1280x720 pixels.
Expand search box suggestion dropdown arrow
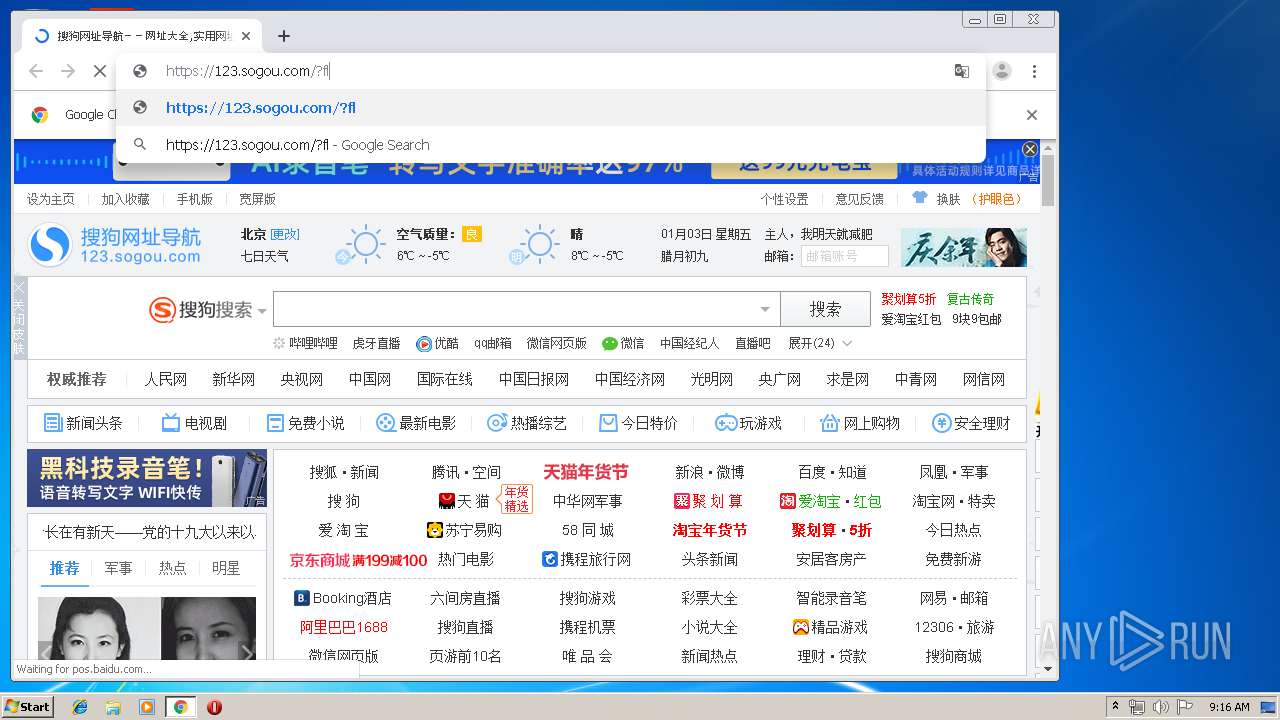pyautogui.click(x=765, y=310)
